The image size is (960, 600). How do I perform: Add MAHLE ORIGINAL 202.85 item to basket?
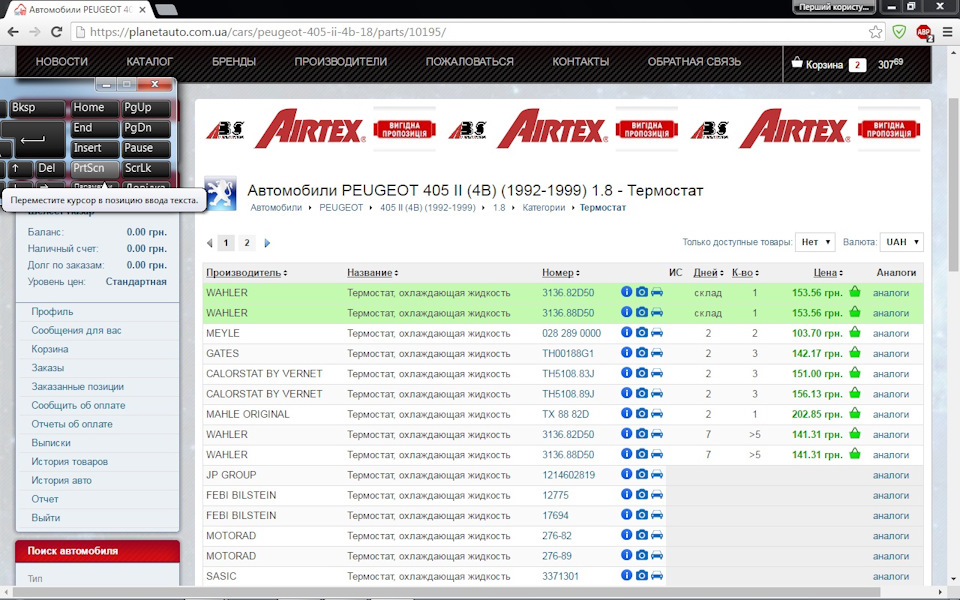point(855,413)
